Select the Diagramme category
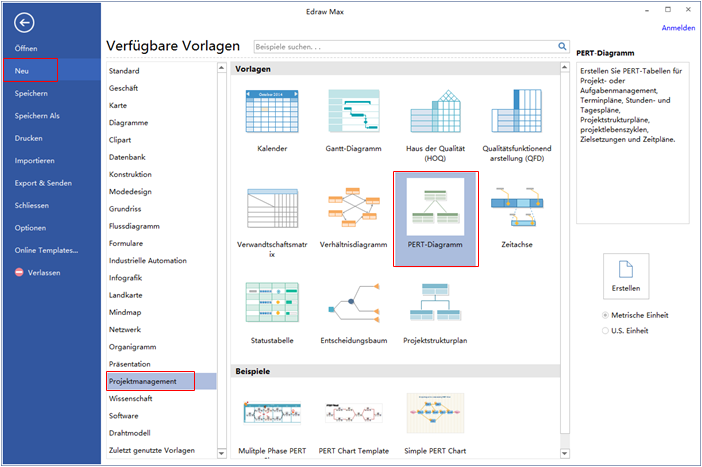The image size is (702, 467). [128, 123]
